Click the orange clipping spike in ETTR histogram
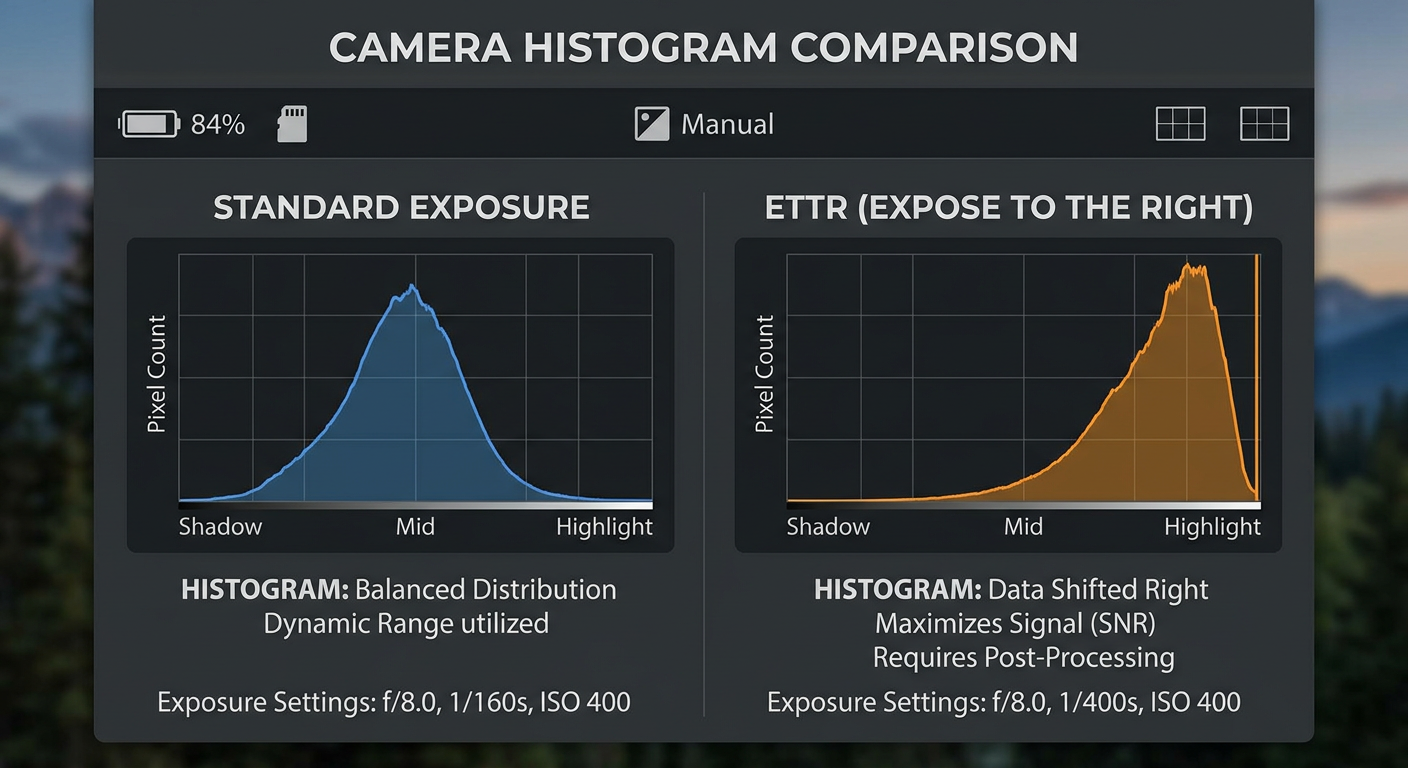1408x768 pixels. (1256, 376)
